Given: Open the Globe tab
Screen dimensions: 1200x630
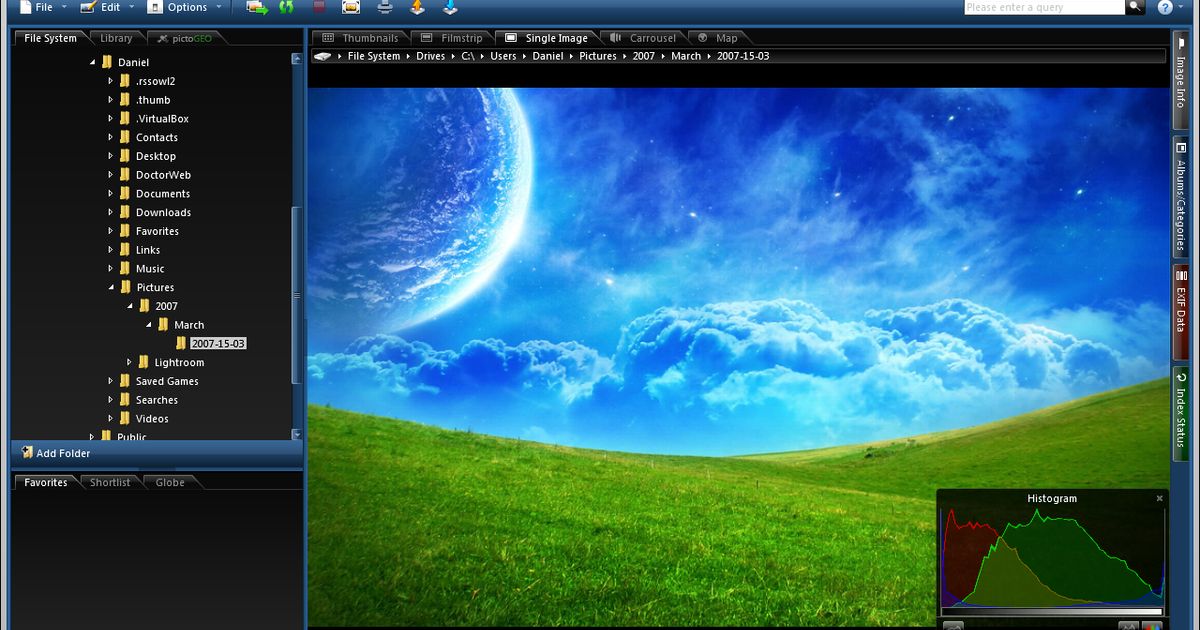Looking at the screenshot, I should coord(170,482).
